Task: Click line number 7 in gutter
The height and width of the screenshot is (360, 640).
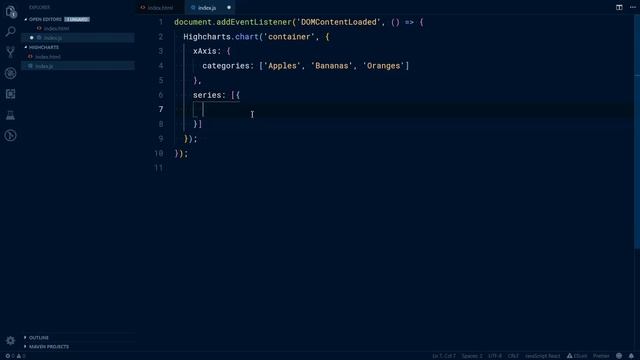Action: click(161, 109)
